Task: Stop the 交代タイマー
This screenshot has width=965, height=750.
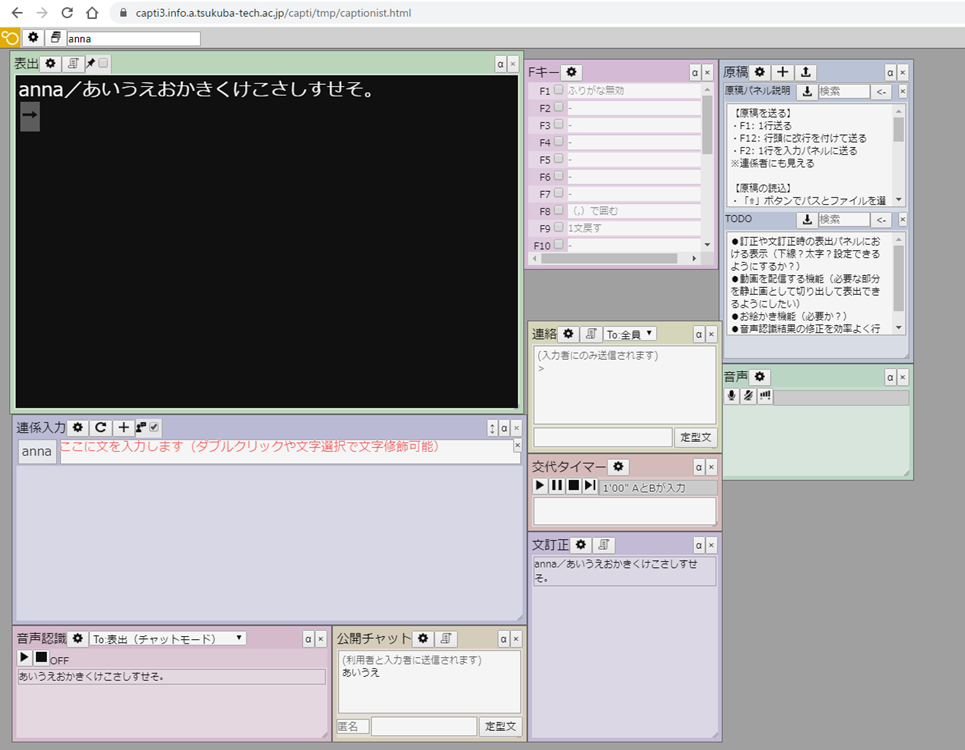Action: [573, 485]
